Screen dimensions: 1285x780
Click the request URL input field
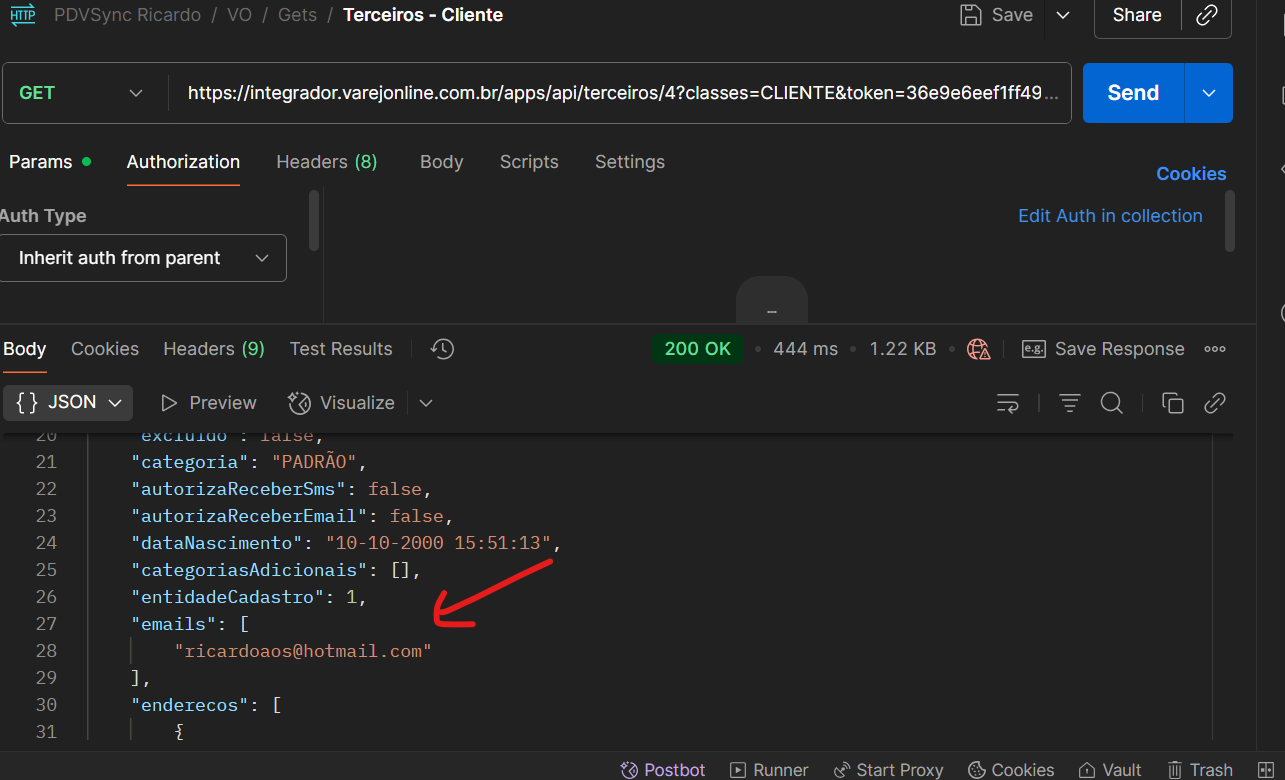tap(615, 93)
